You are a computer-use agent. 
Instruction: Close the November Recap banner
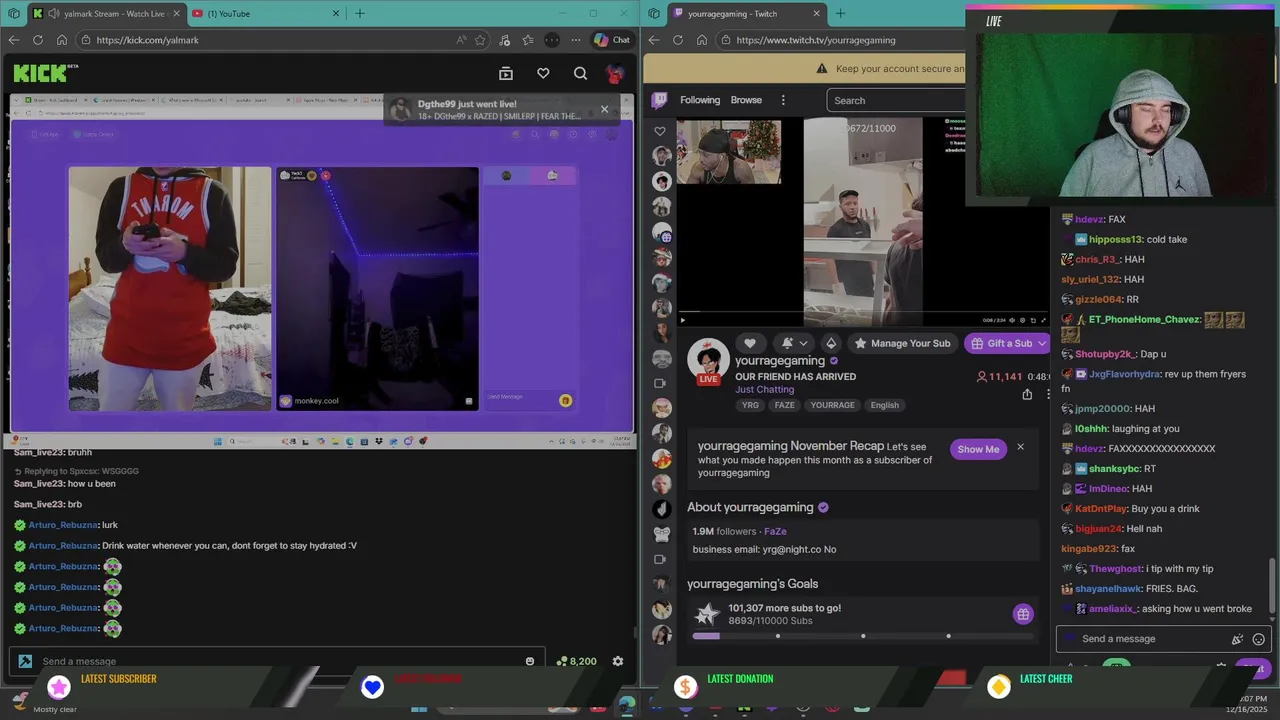pyautogui.click(x=1020, y=447)
